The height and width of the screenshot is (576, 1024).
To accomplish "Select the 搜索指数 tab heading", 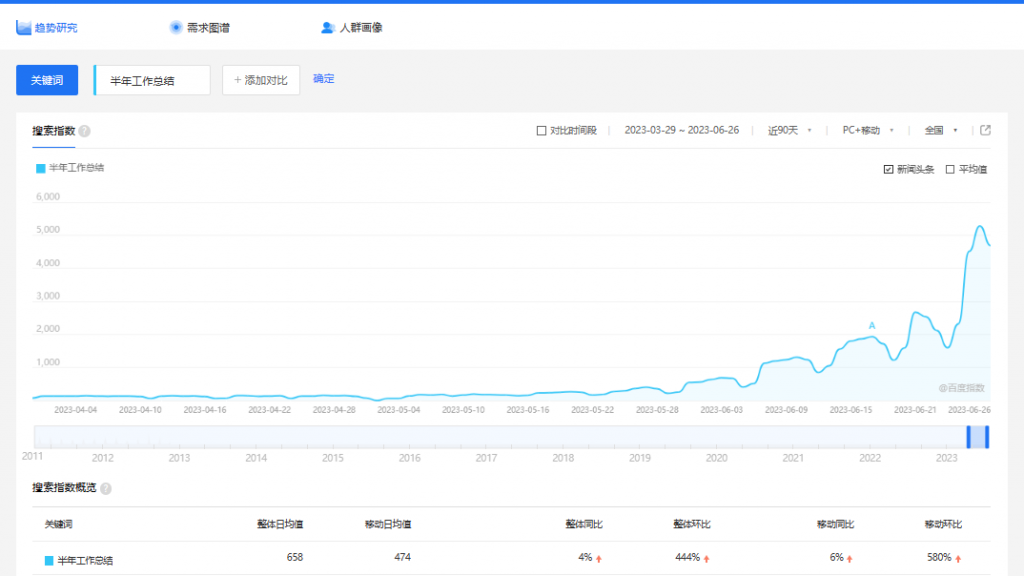I will 53,131.
